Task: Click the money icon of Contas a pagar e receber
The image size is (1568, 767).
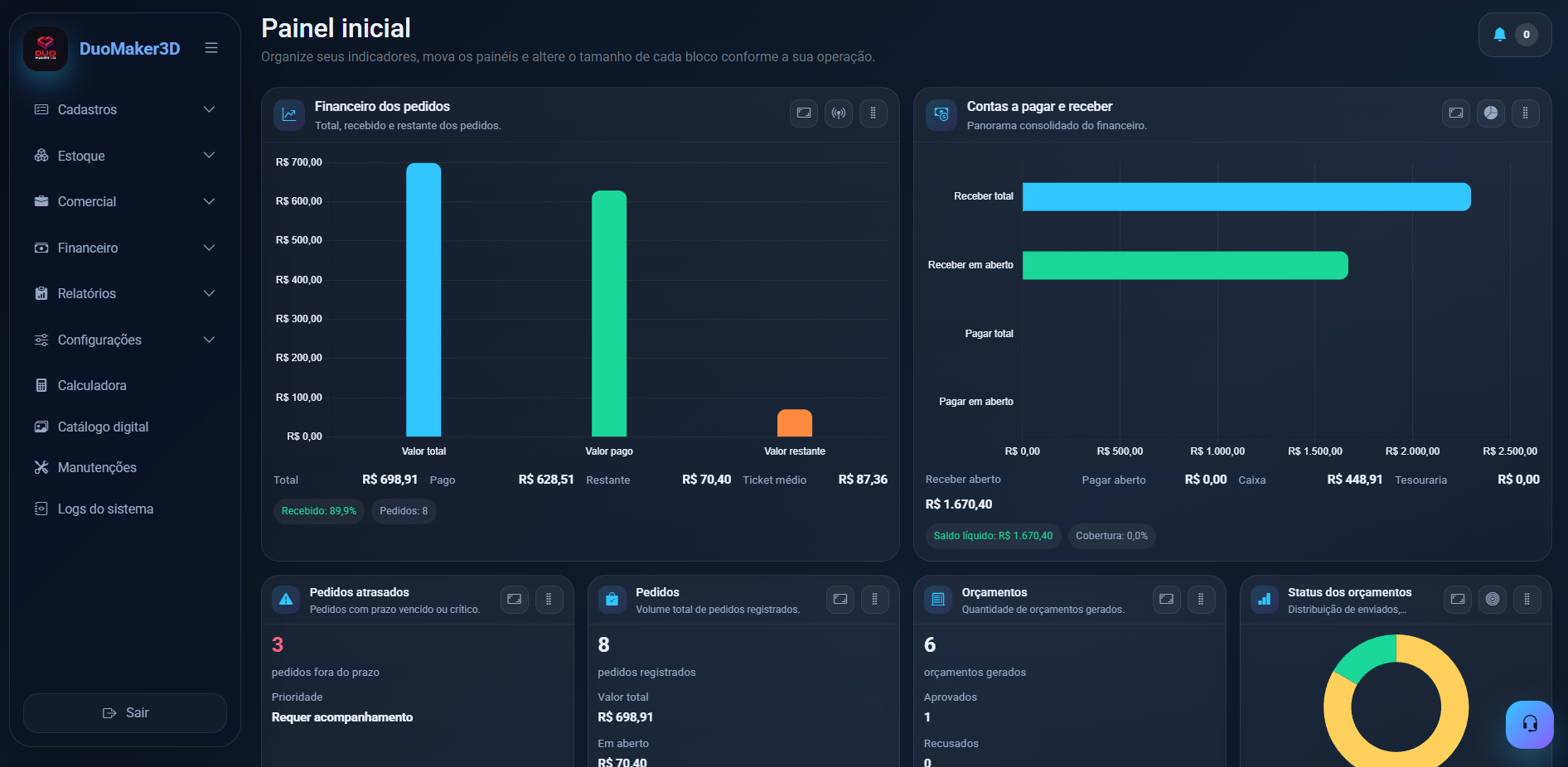Action: pos(941,114)
